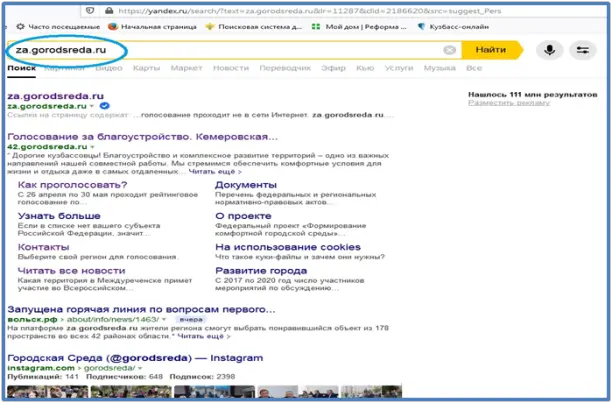The image size is (612, 403).
Task: Open the Начальная страница Firefox bookmark
Action: pos(153,27)
